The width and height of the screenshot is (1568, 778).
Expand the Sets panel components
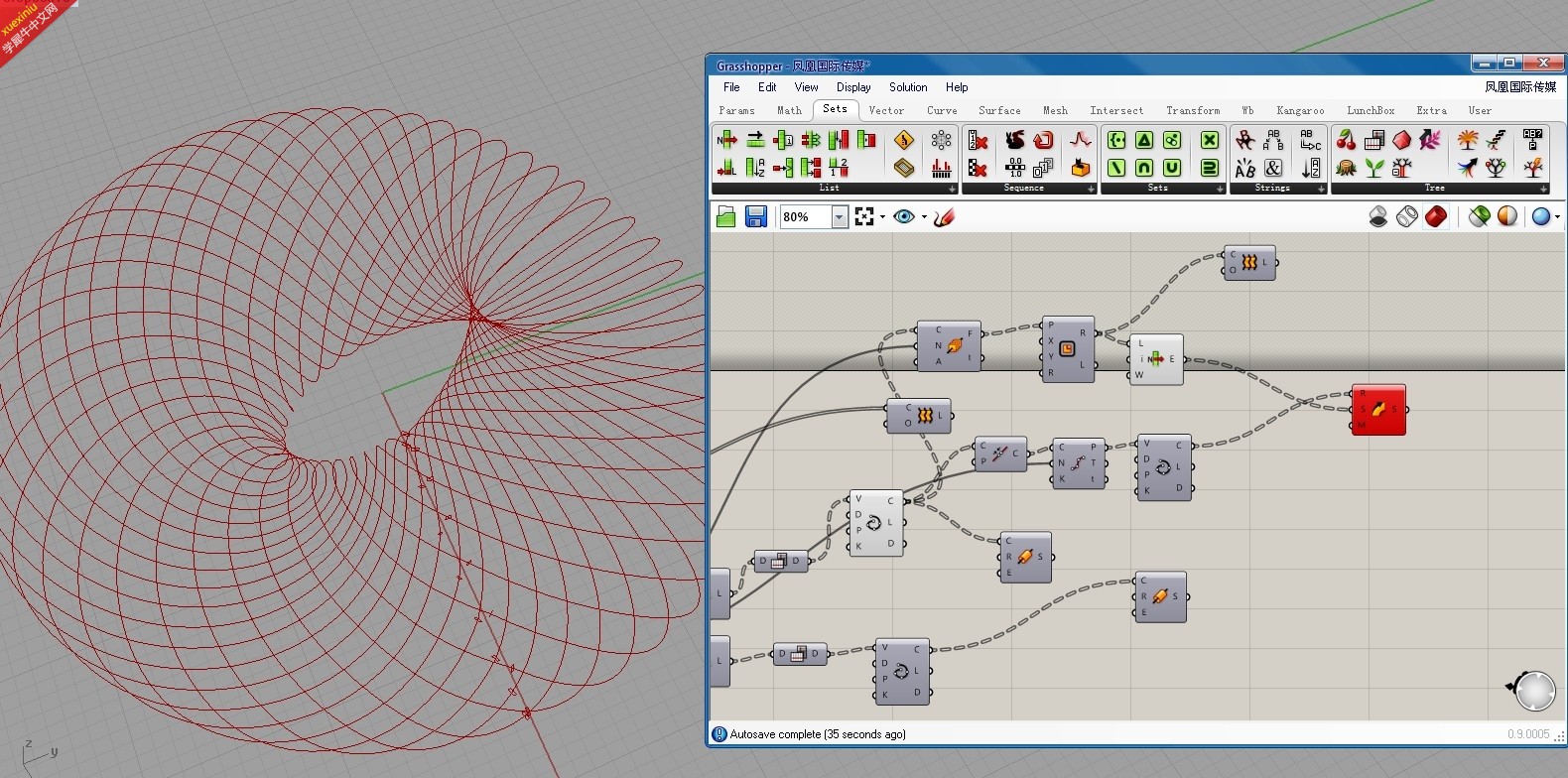pos(1220,189)
